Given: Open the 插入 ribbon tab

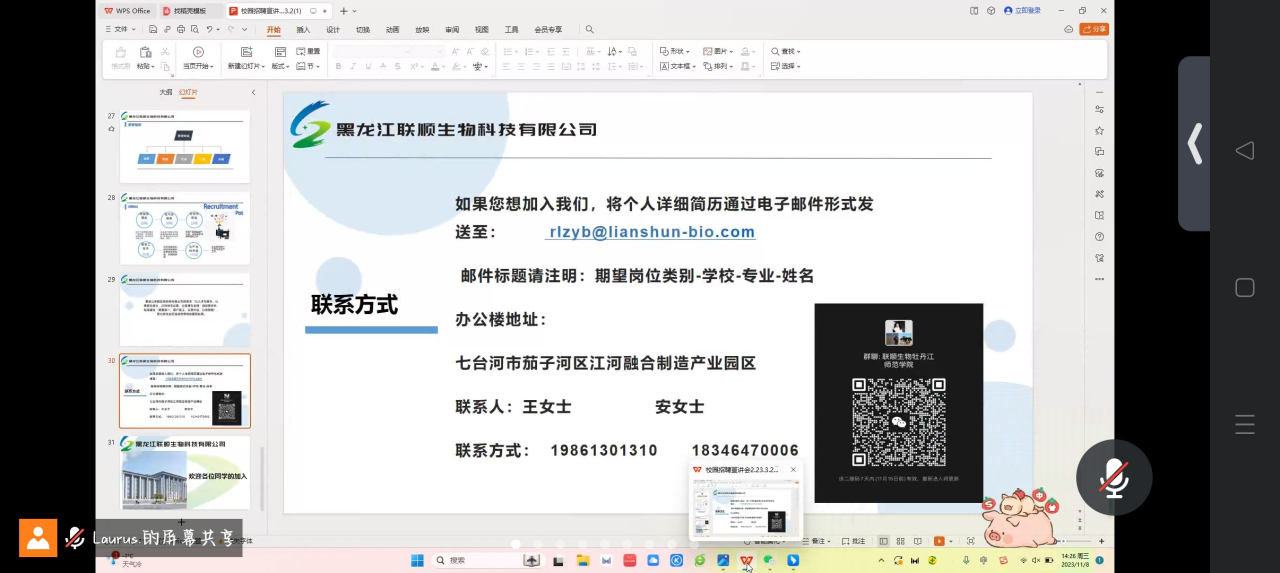Looking at the screenshot, I should [x=303, y=30].
